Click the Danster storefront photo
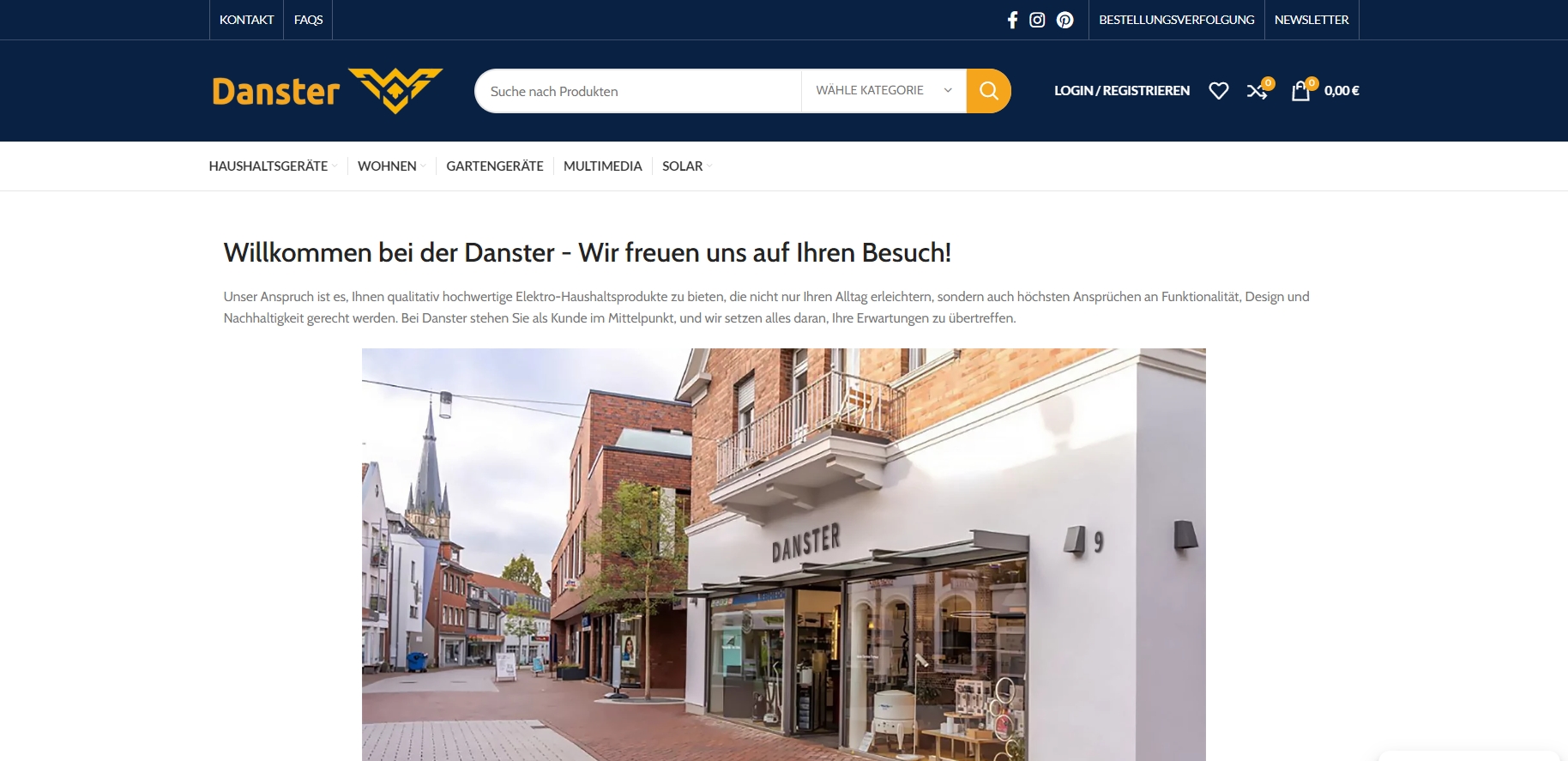Viewport: 1568px width, 761px height. coord(783,554)
